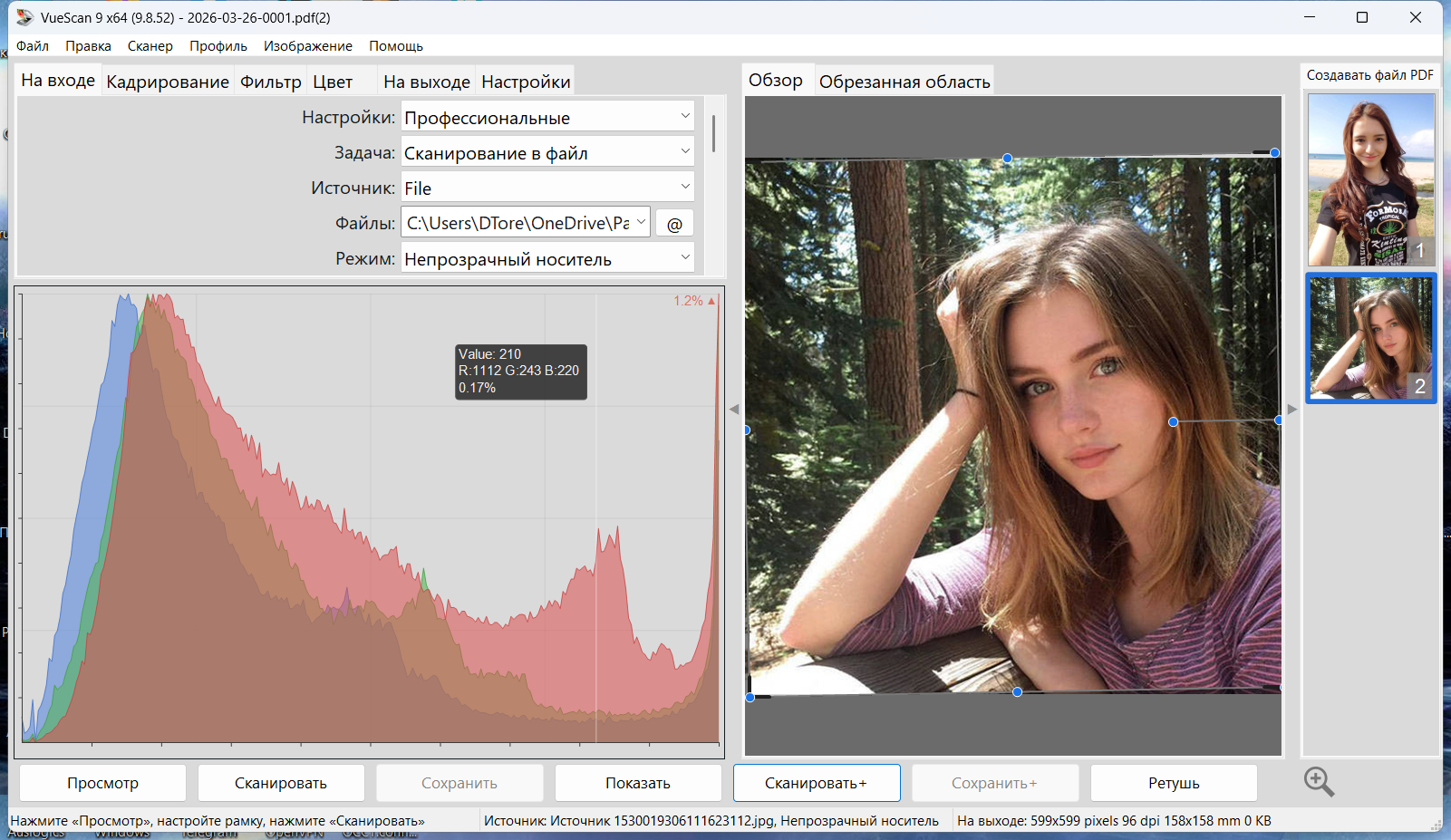Switch to the Кадрирование tab
This screenshot has height=840, width=1451.
coord(168,82)
